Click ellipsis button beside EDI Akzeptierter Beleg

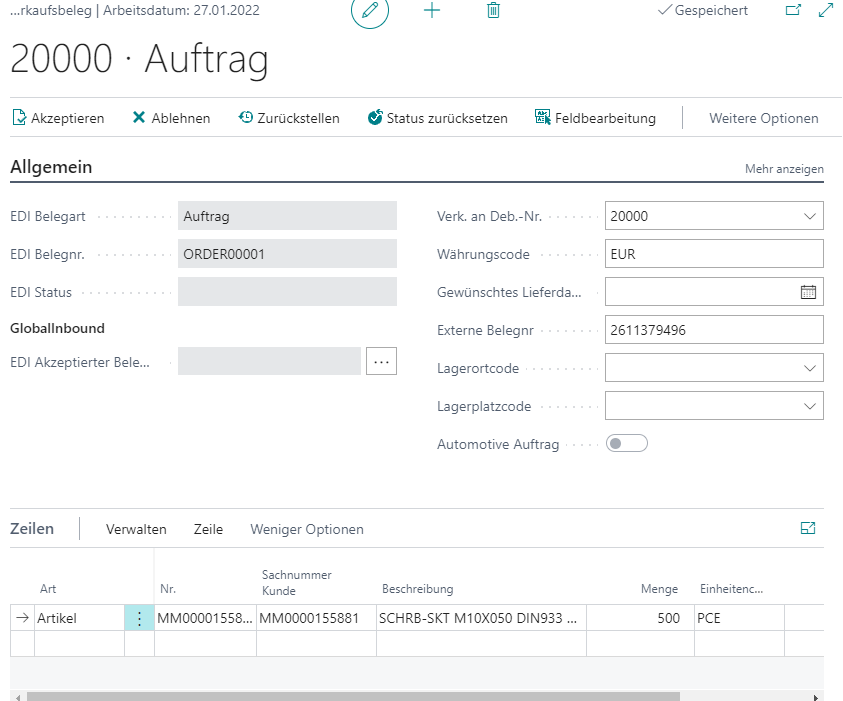381,361
